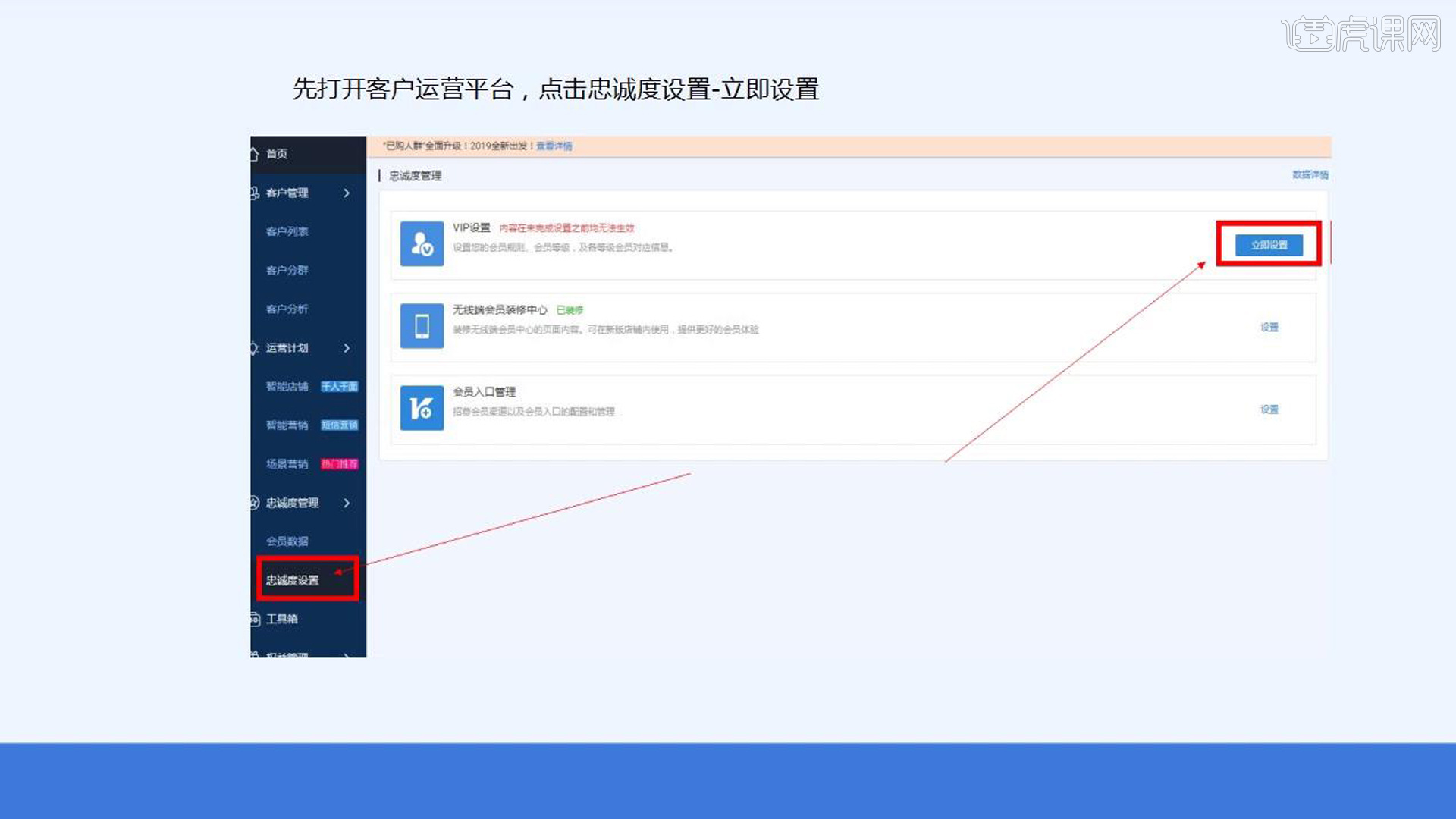This screenshot has width=1456, height=819.
Task: Open 查看详情 in the announcement bar
Action: 552,146
